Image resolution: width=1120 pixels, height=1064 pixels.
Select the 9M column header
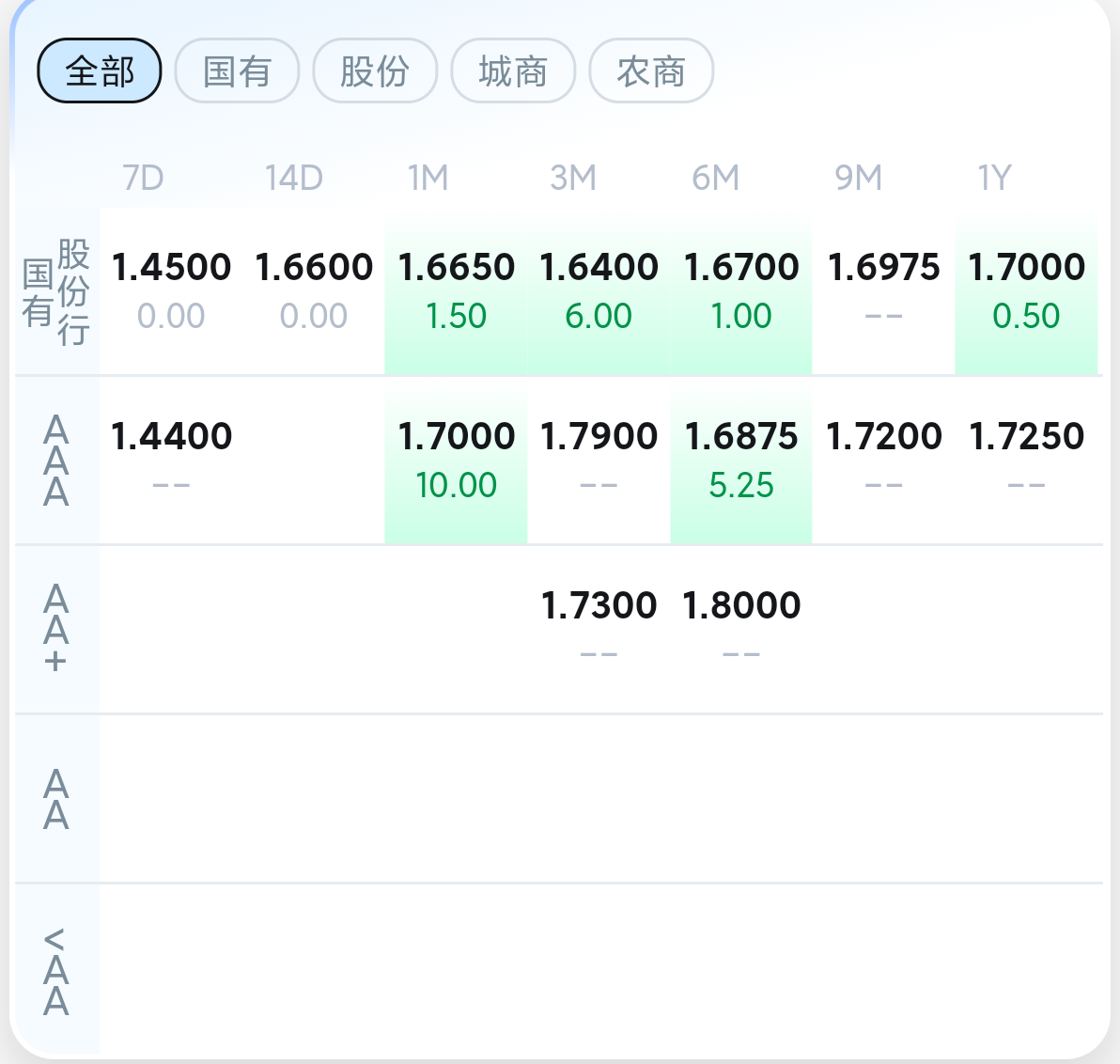point(858,178)
